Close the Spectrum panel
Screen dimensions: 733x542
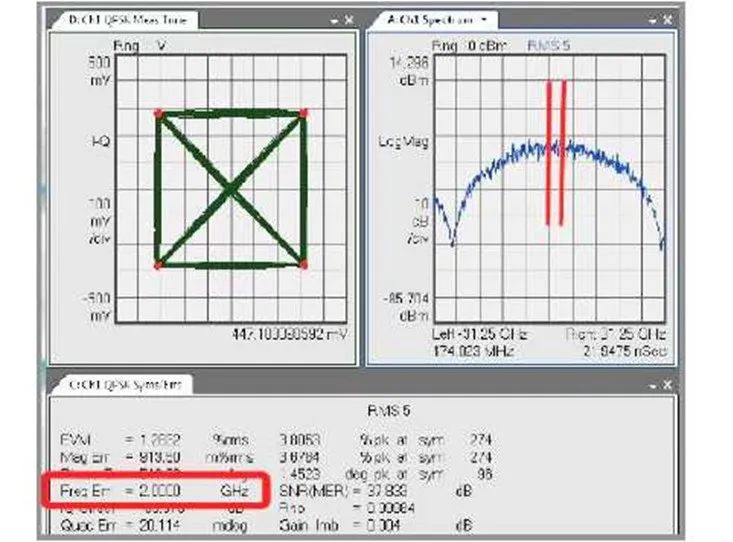667,20
